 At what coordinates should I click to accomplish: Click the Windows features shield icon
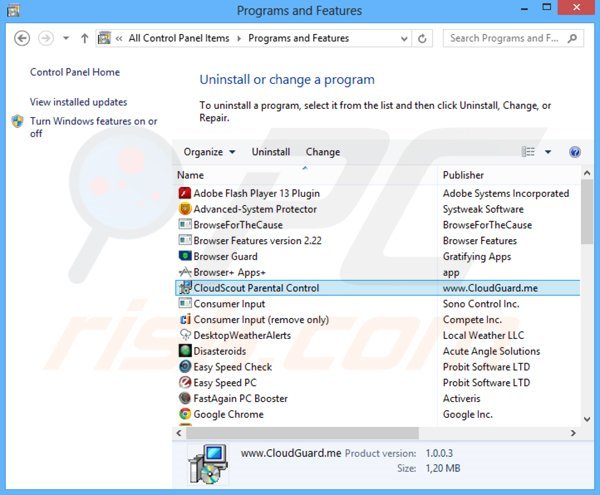click(x=18, y=121)
